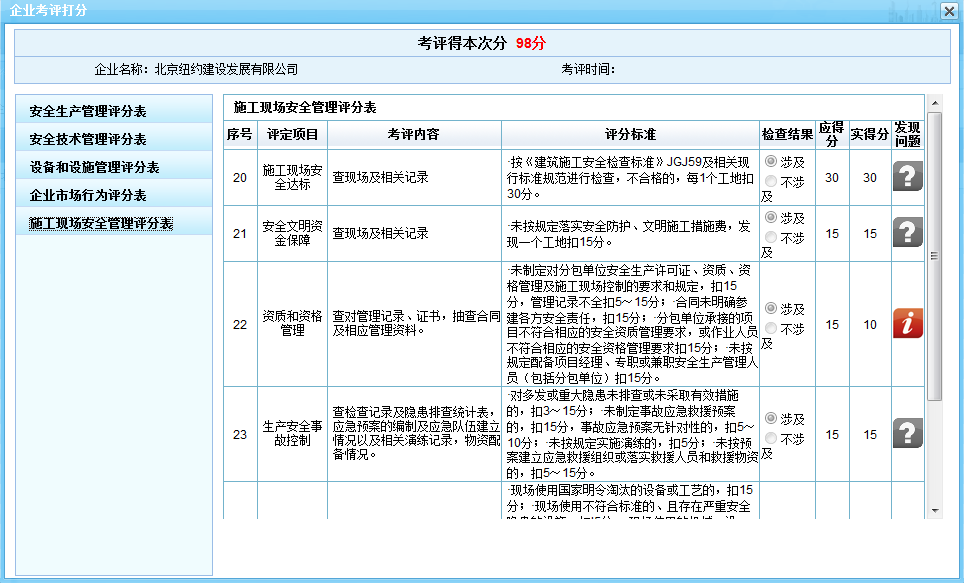Select 涉及 for row 20 施工现场安全达标
964x583 pixels.
771,161
